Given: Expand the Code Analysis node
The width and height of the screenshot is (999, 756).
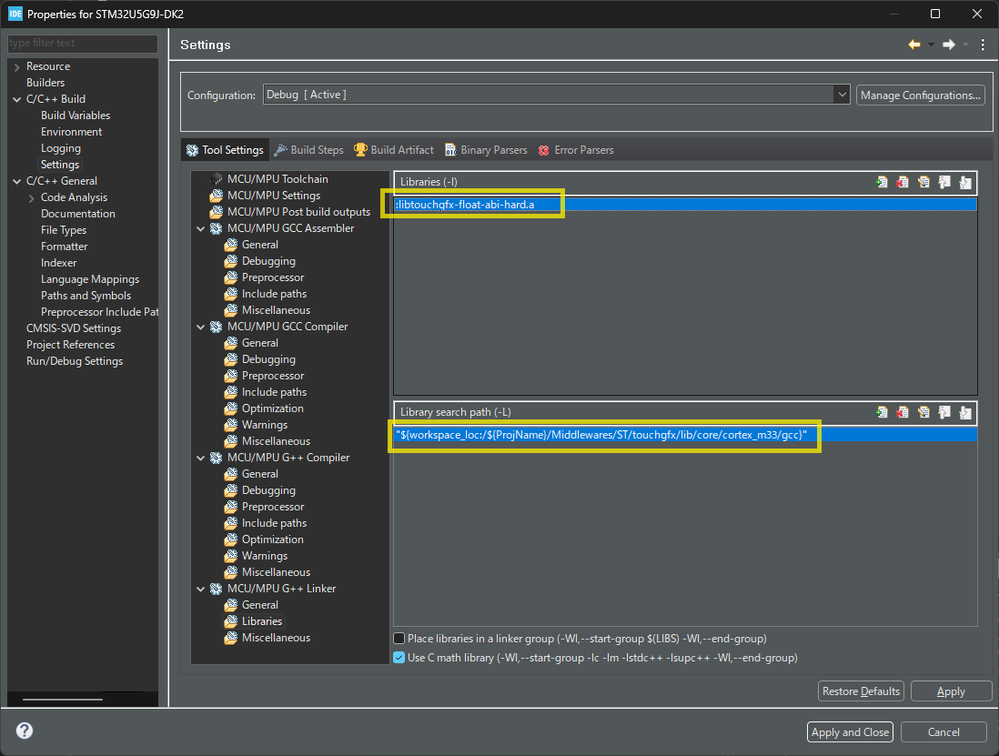Looking at the screenshot, I should 32,198.
